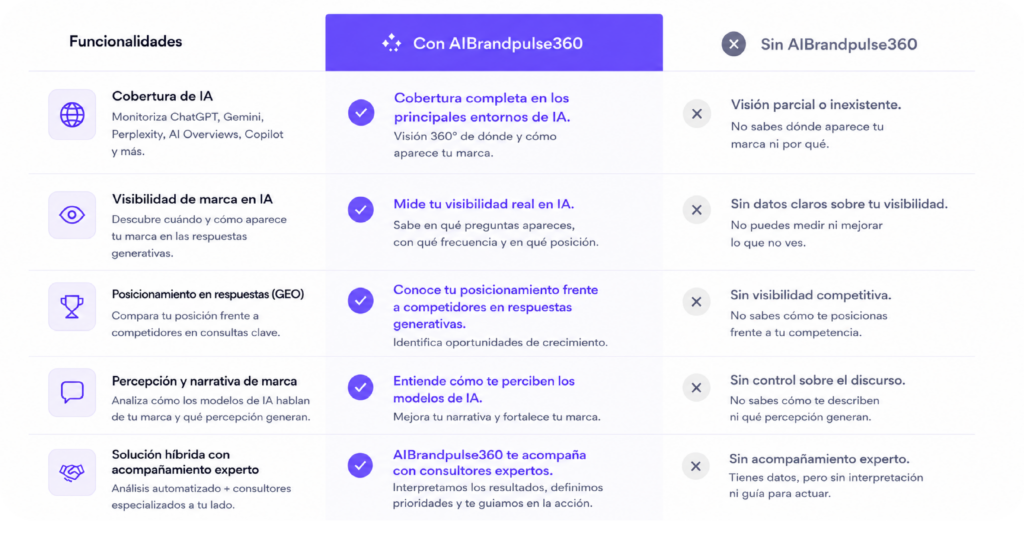Viewport: 1024px width, 539px height.
Task: Click Solución híbrida con acompañamiento experto title
Action: [185, 462]
